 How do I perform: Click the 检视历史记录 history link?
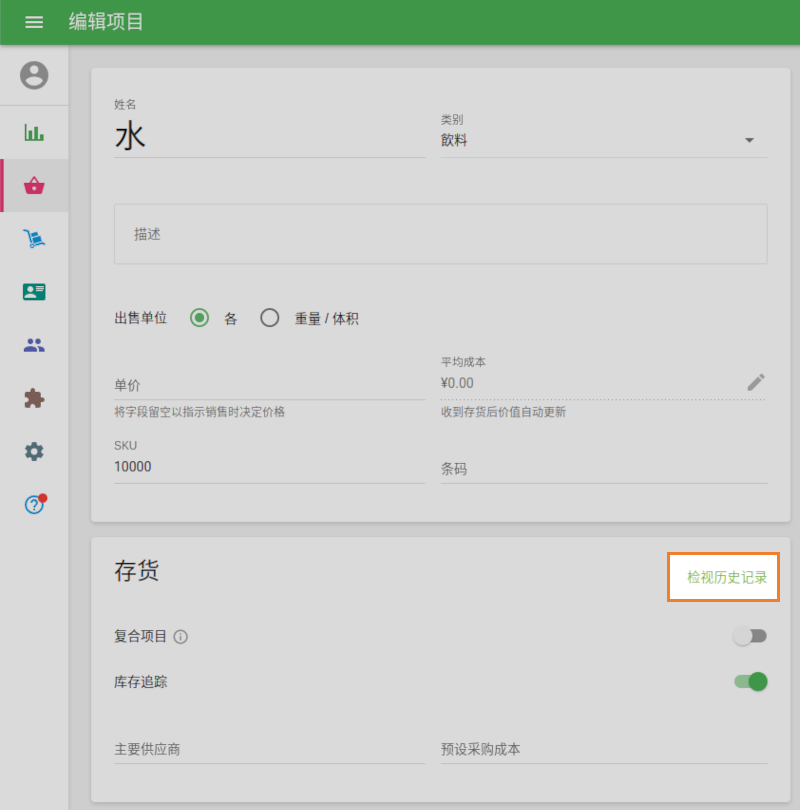[723, 577]
